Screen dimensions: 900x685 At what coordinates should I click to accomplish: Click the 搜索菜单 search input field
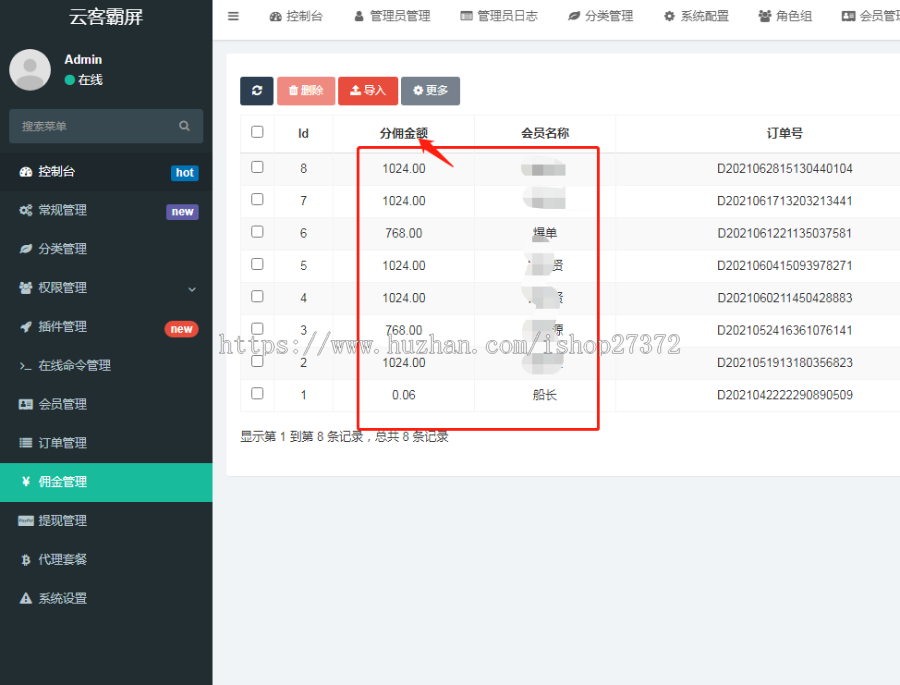106,126
